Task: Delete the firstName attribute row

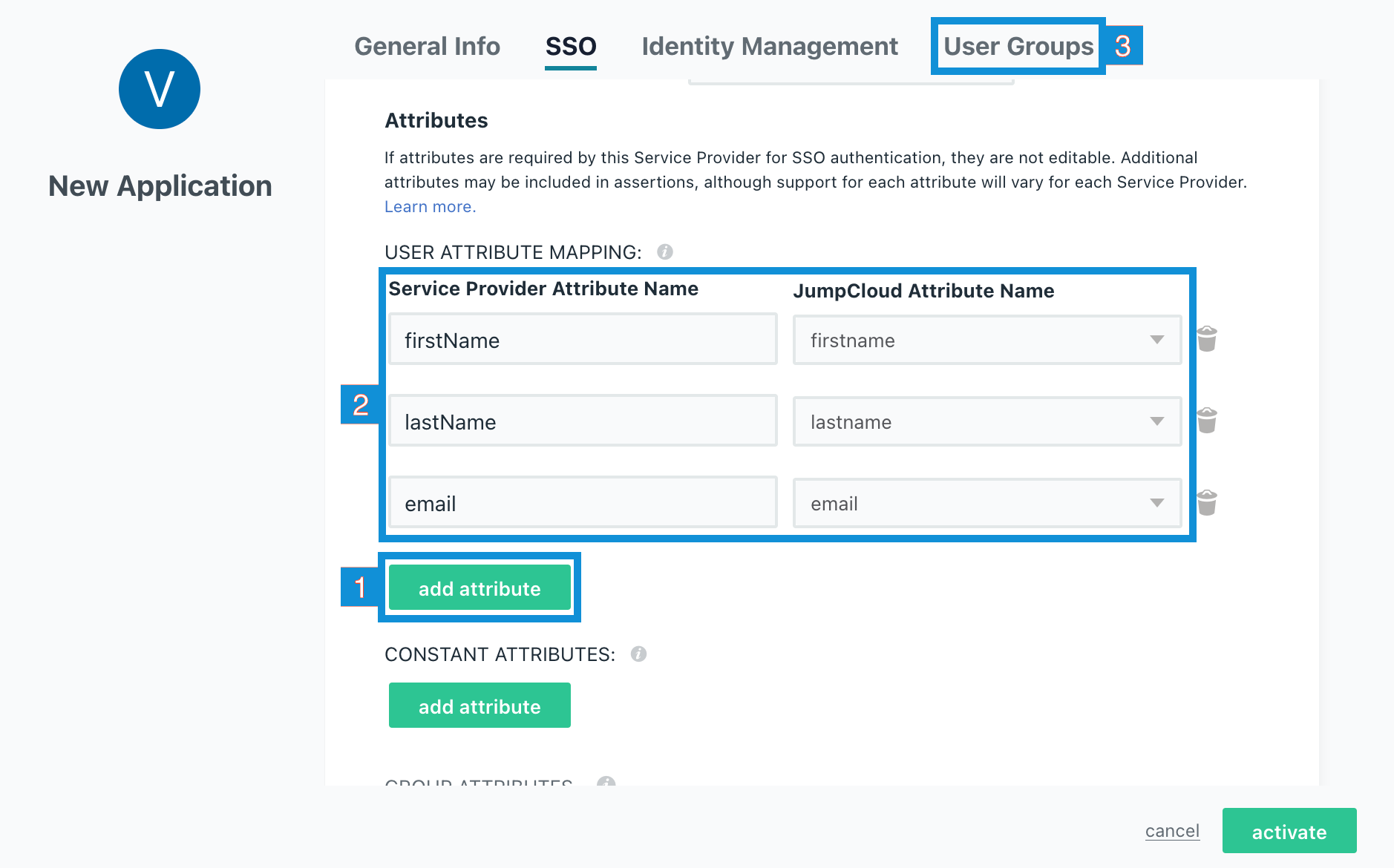Action: (x=1207, y=339)
